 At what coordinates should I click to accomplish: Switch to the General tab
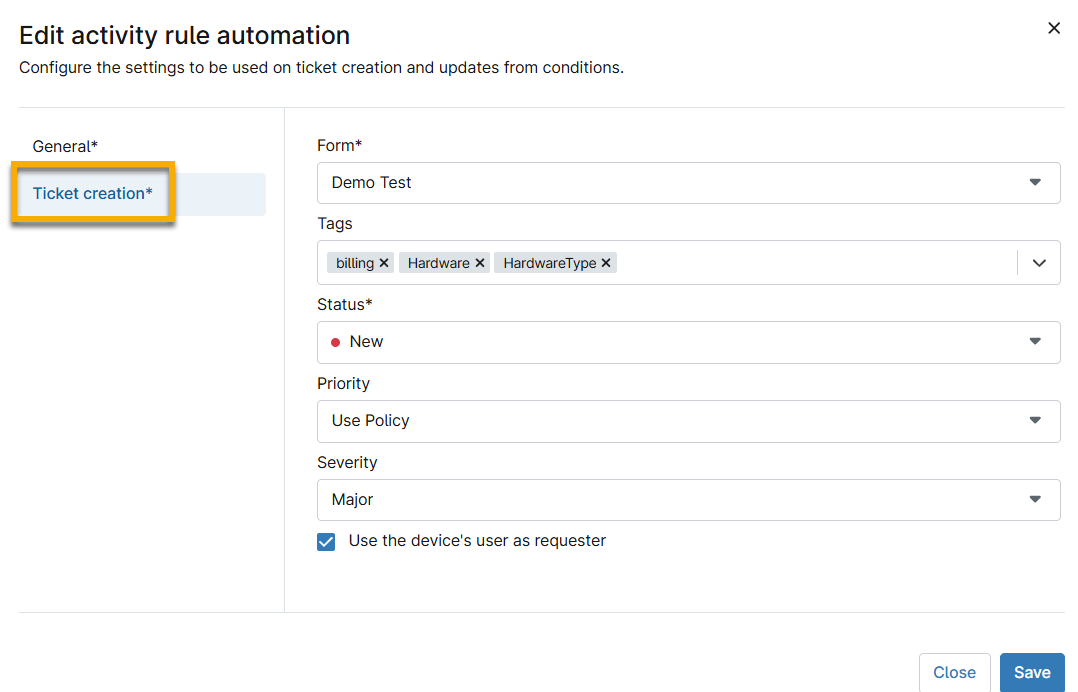pos(65,146)
